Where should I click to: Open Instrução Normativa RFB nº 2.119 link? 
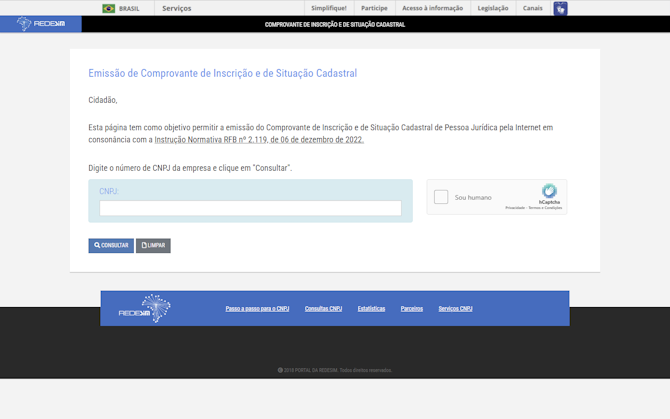pos(259,140)
